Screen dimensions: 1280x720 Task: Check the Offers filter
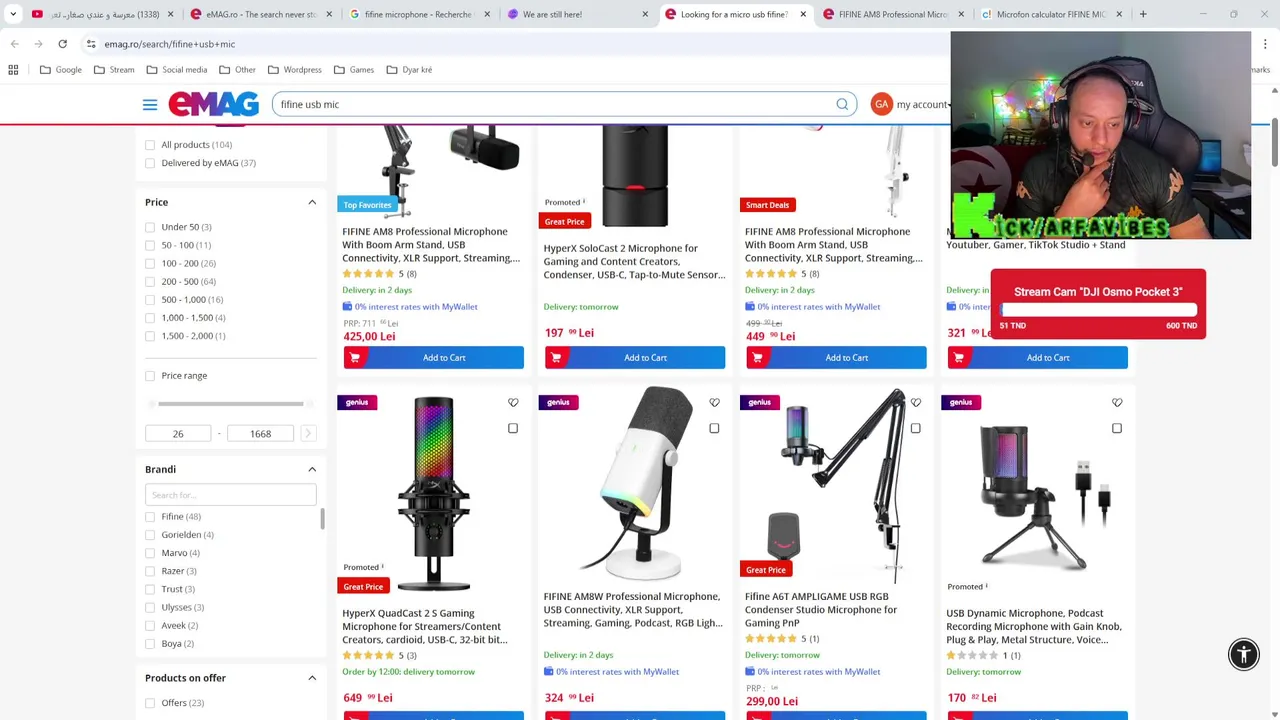[x=150, y=703]
